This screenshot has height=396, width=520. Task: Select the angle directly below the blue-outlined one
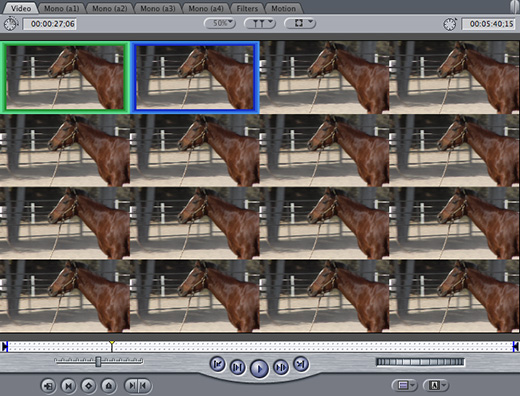(x=195, y=150)
